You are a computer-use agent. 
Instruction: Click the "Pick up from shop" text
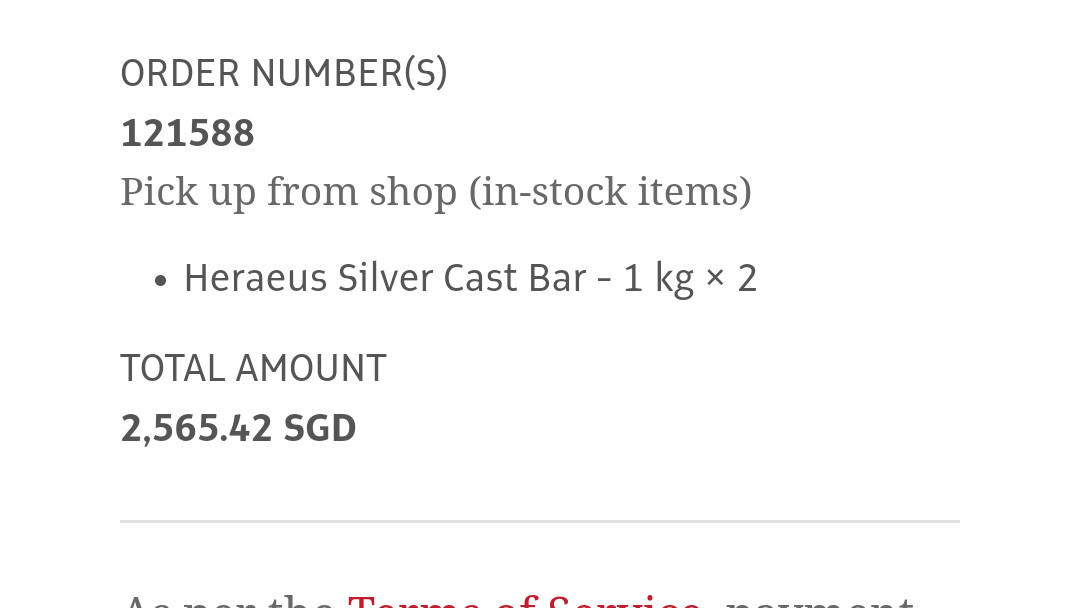289,191
